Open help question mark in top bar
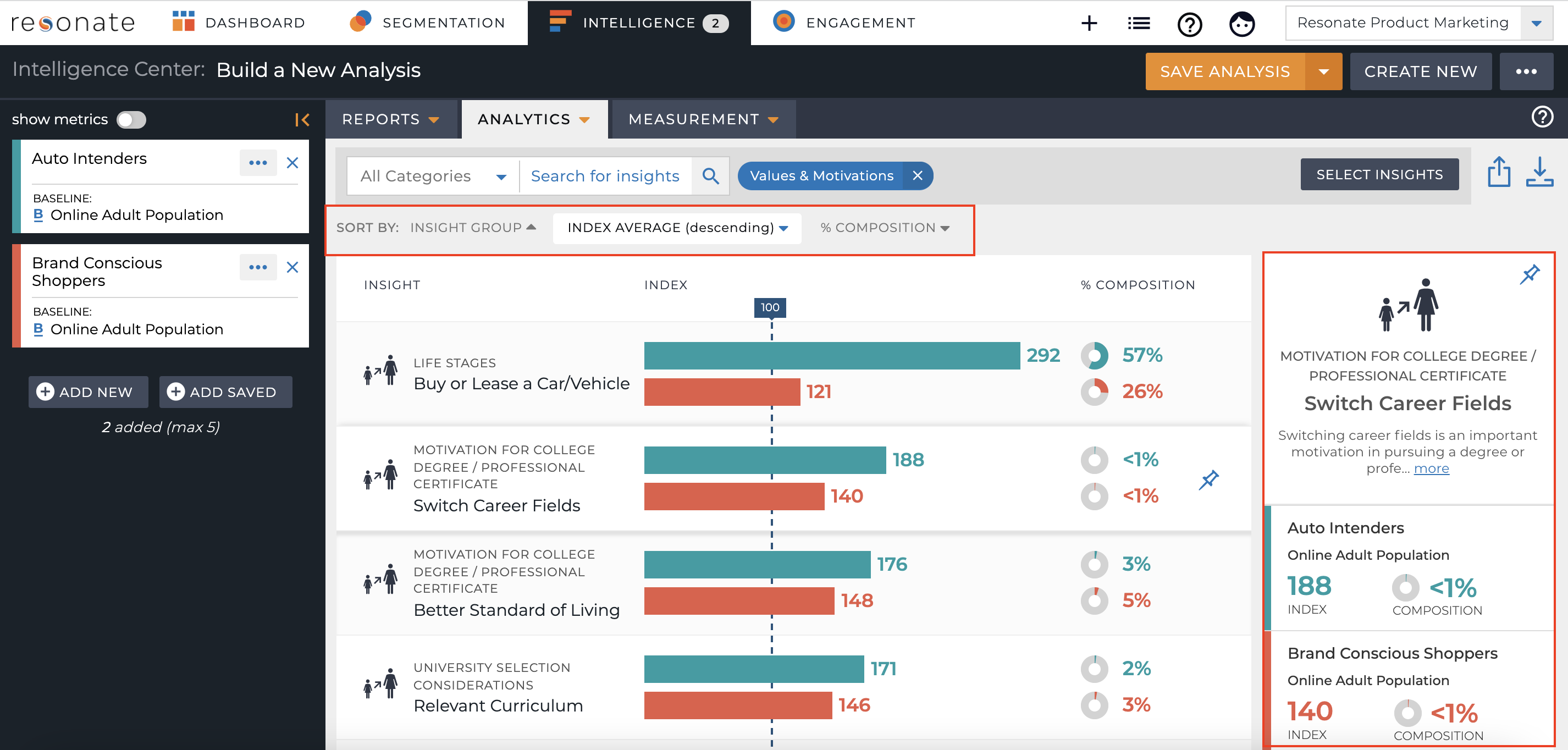 pos(1189,24)
